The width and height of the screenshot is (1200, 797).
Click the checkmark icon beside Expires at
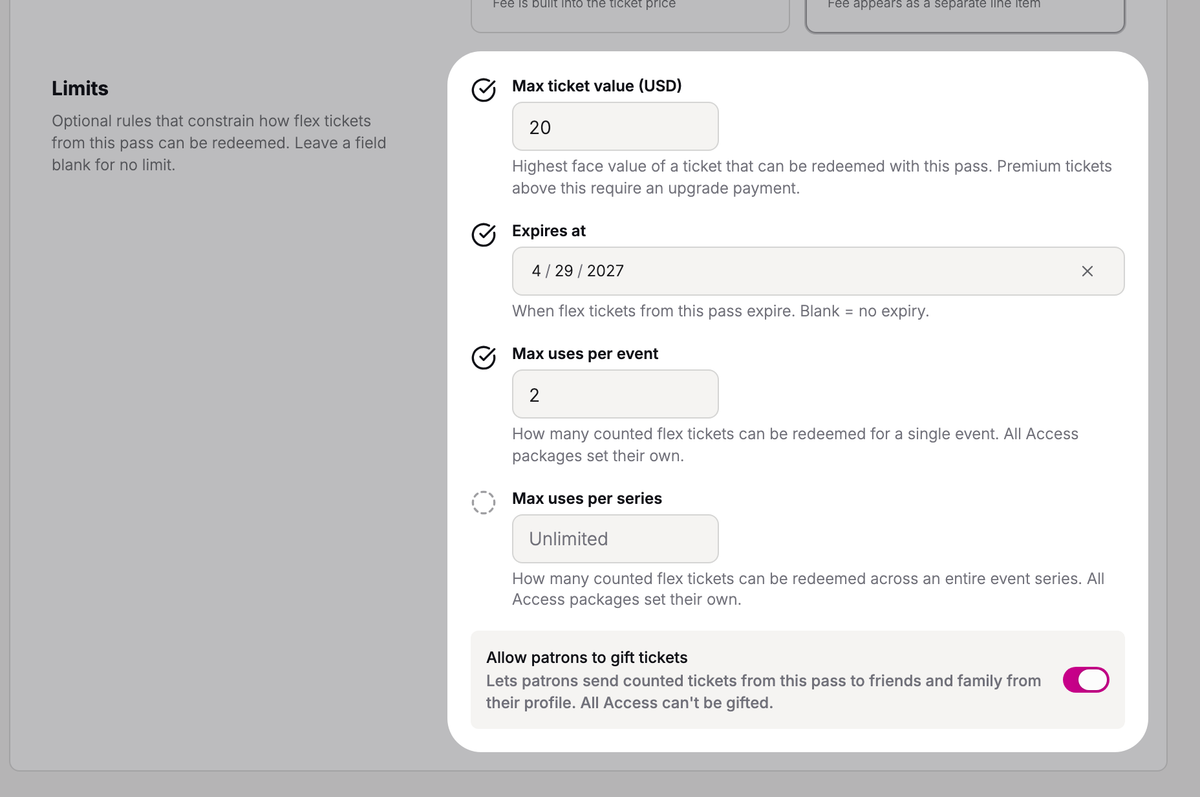483,235
